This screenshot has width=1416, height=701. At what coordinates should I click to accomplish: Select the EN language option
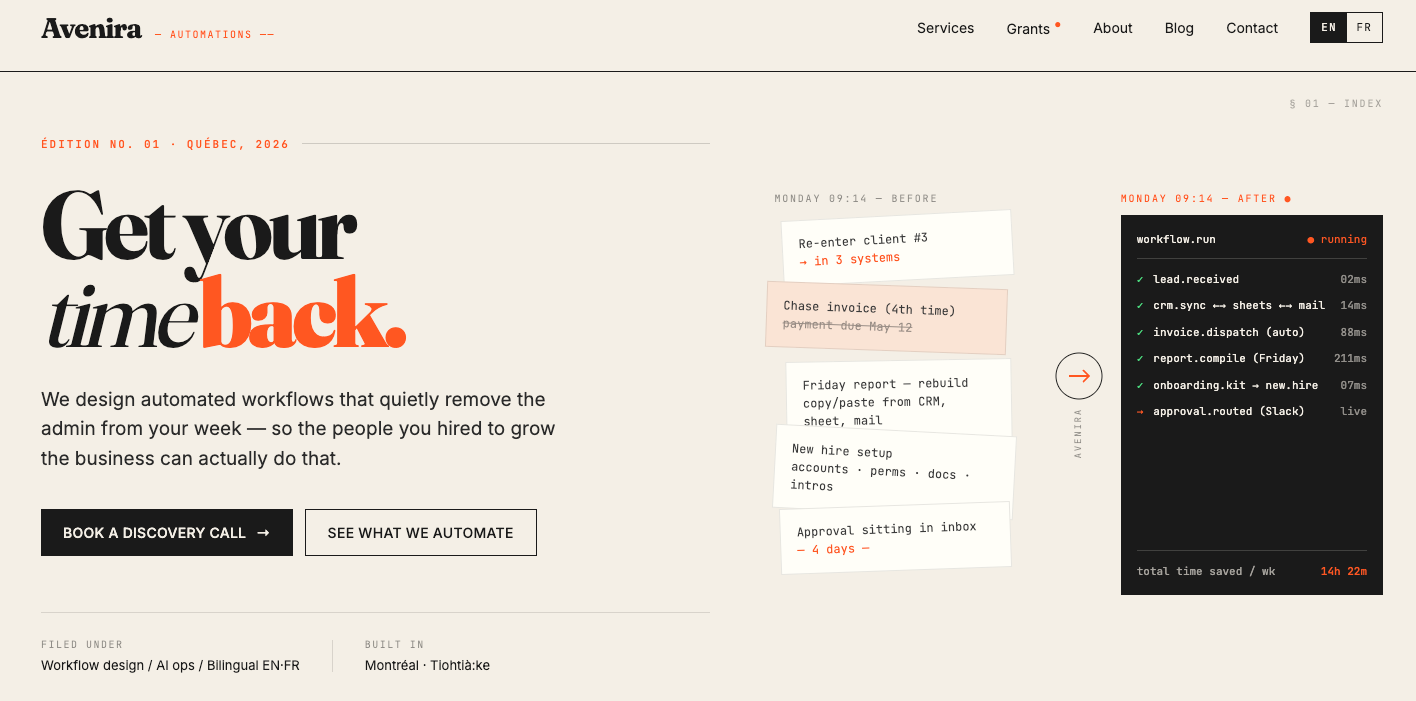point(1329,28)
